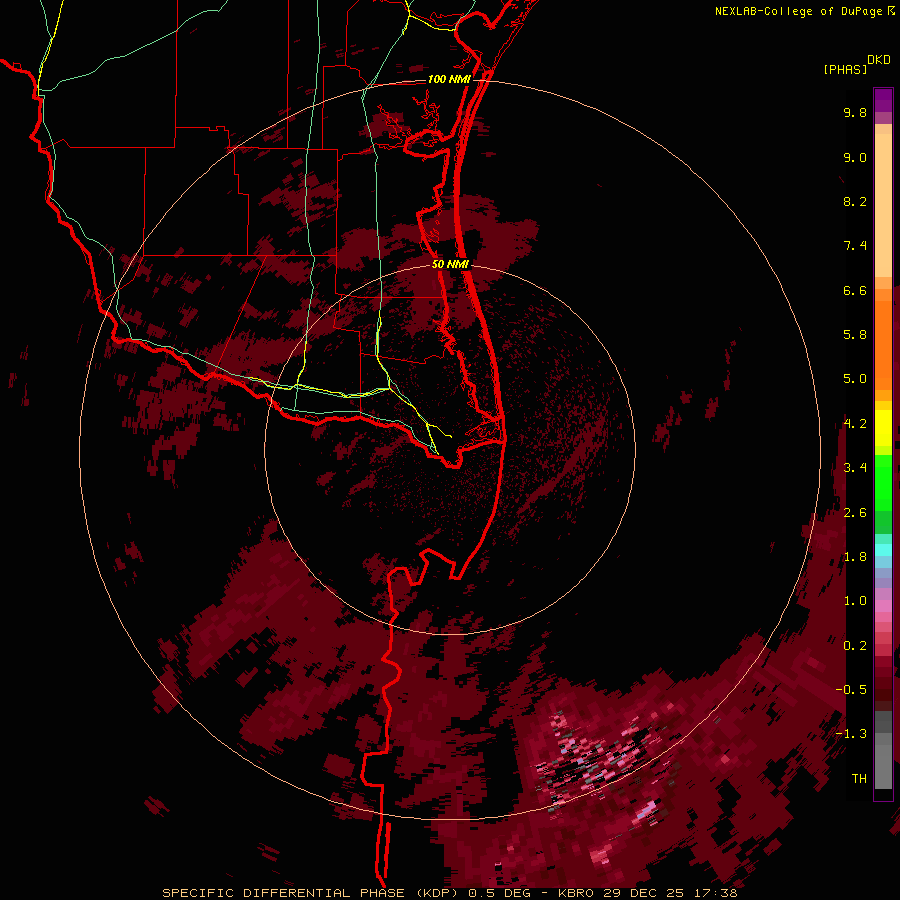
Task: Click the -1.3 legend value
Action: [x=851, y=734]
